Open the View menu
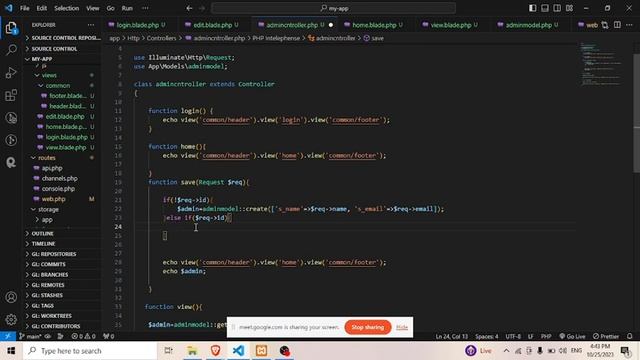 pyautogui.click(x=93, y=8)
